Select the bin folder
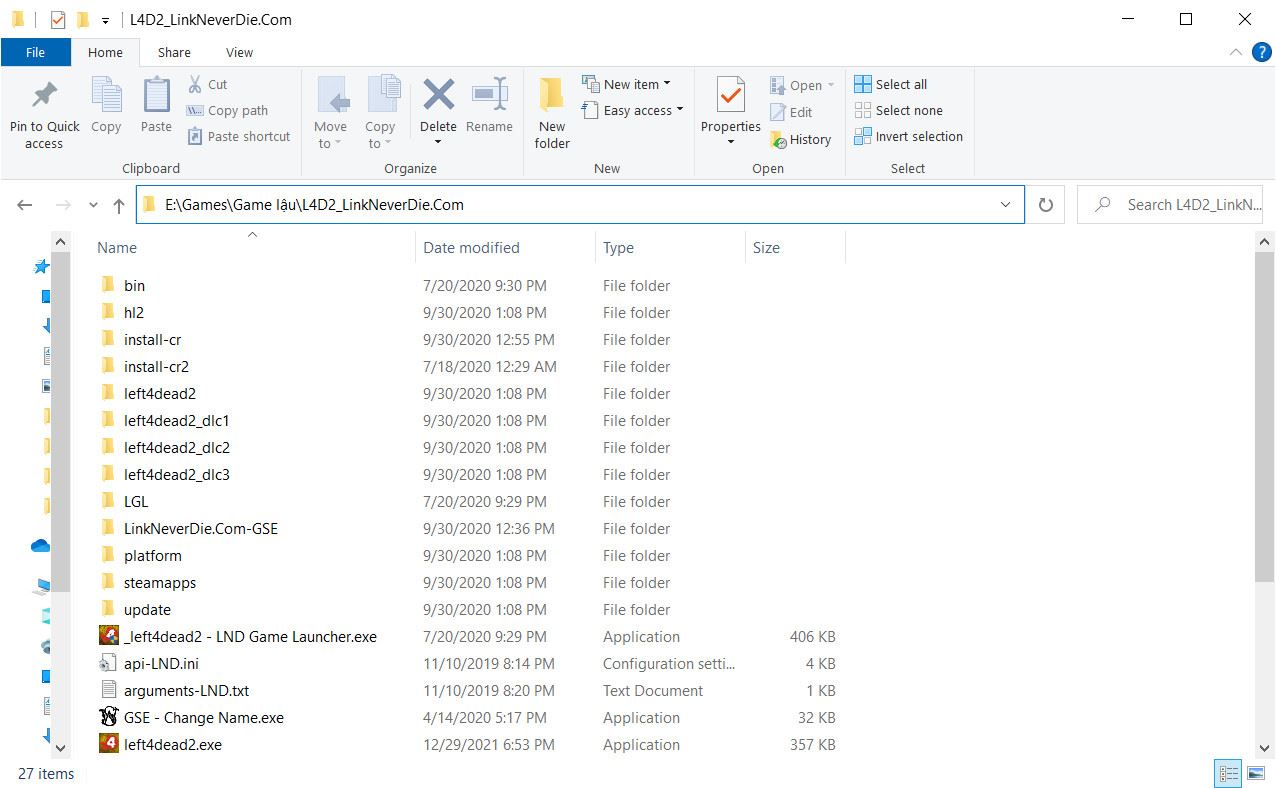Screen dimensions: 1276x788 (123, 285)
